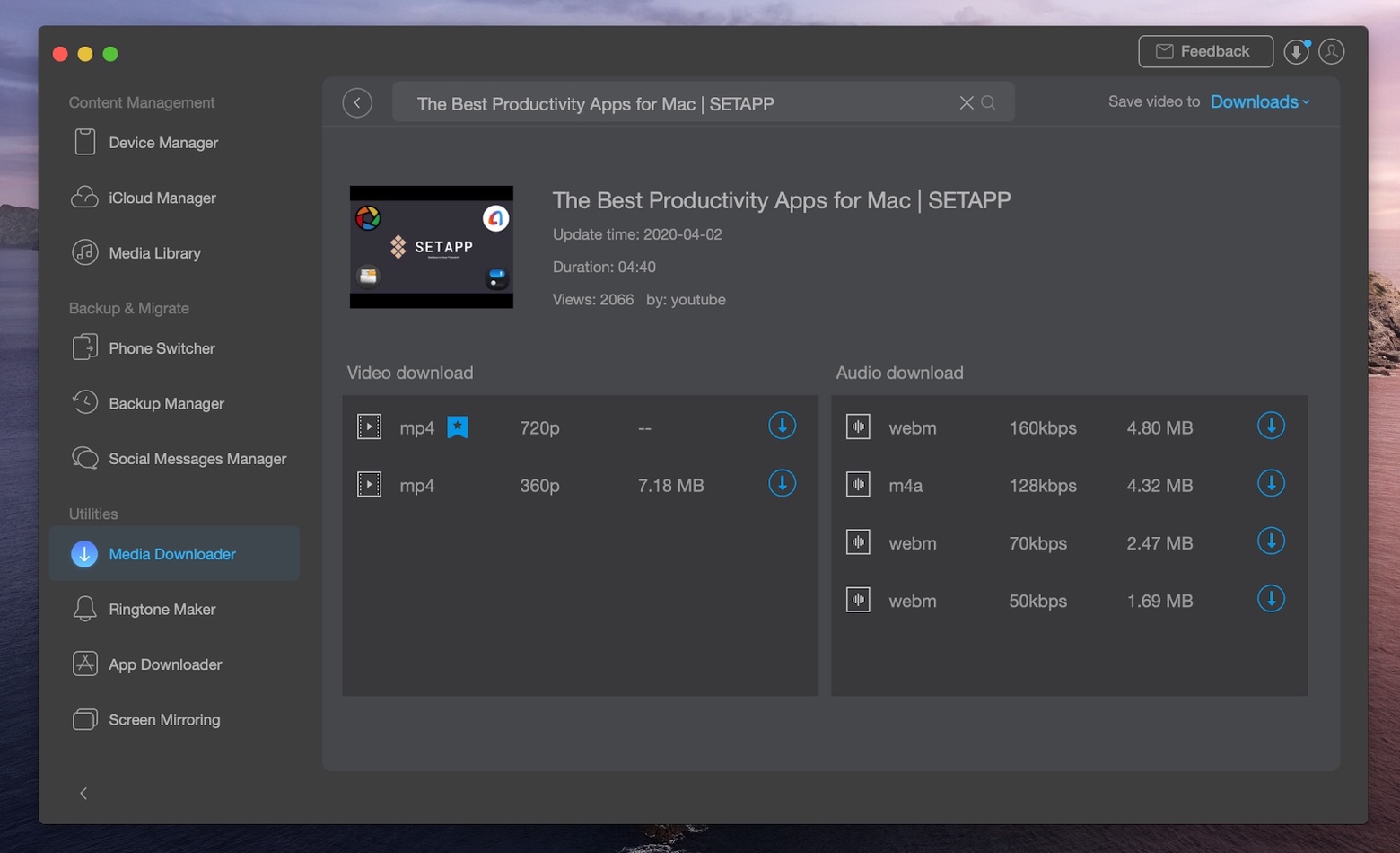
Task: Click the SETAPP video thumbnail
Action: coord(432,247)
